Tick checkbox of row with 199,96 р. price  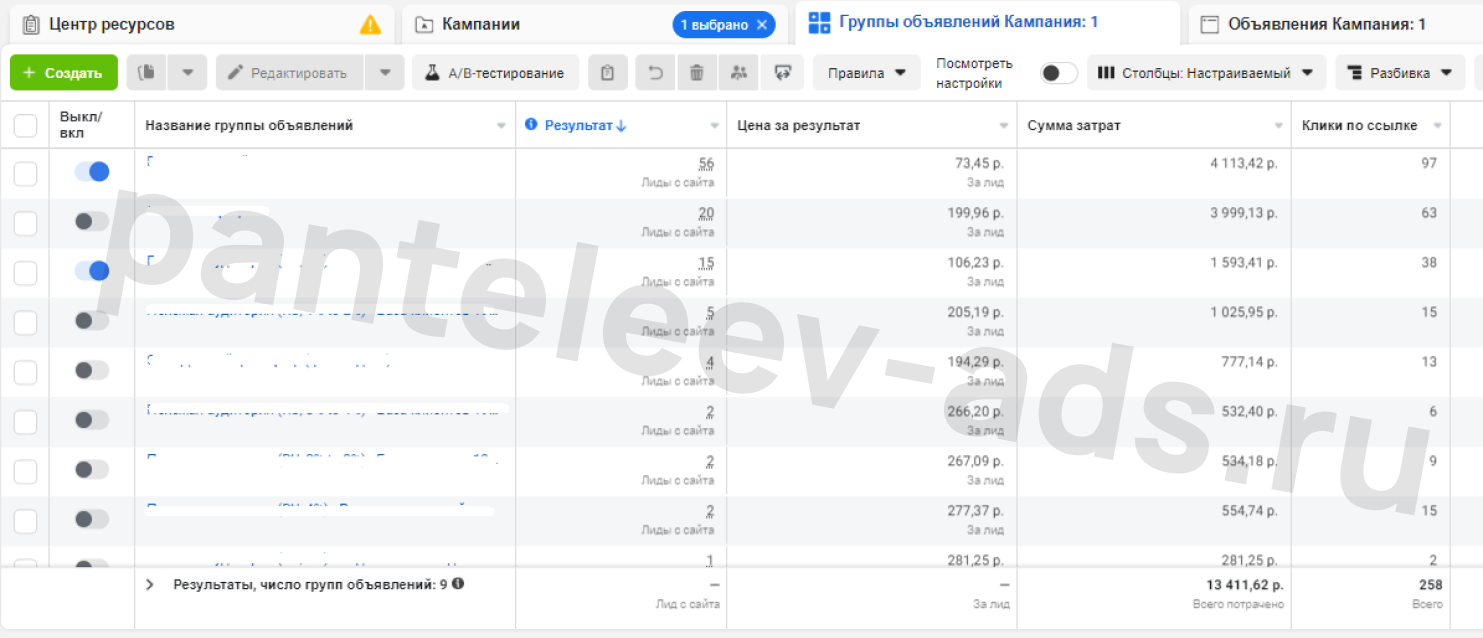tap(25, 223)
